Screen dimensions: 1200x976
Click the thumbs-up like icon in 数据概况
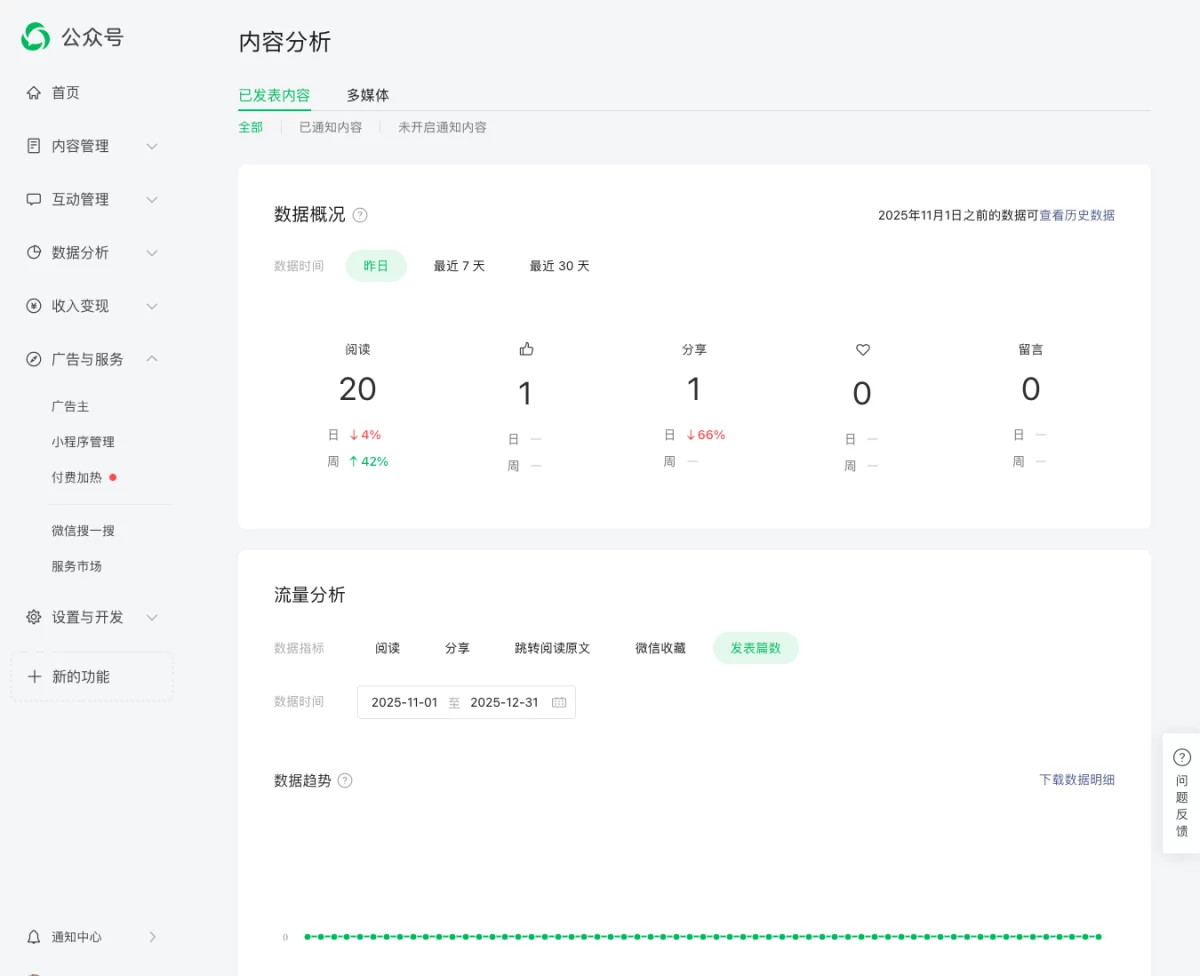tap(526, 349)
